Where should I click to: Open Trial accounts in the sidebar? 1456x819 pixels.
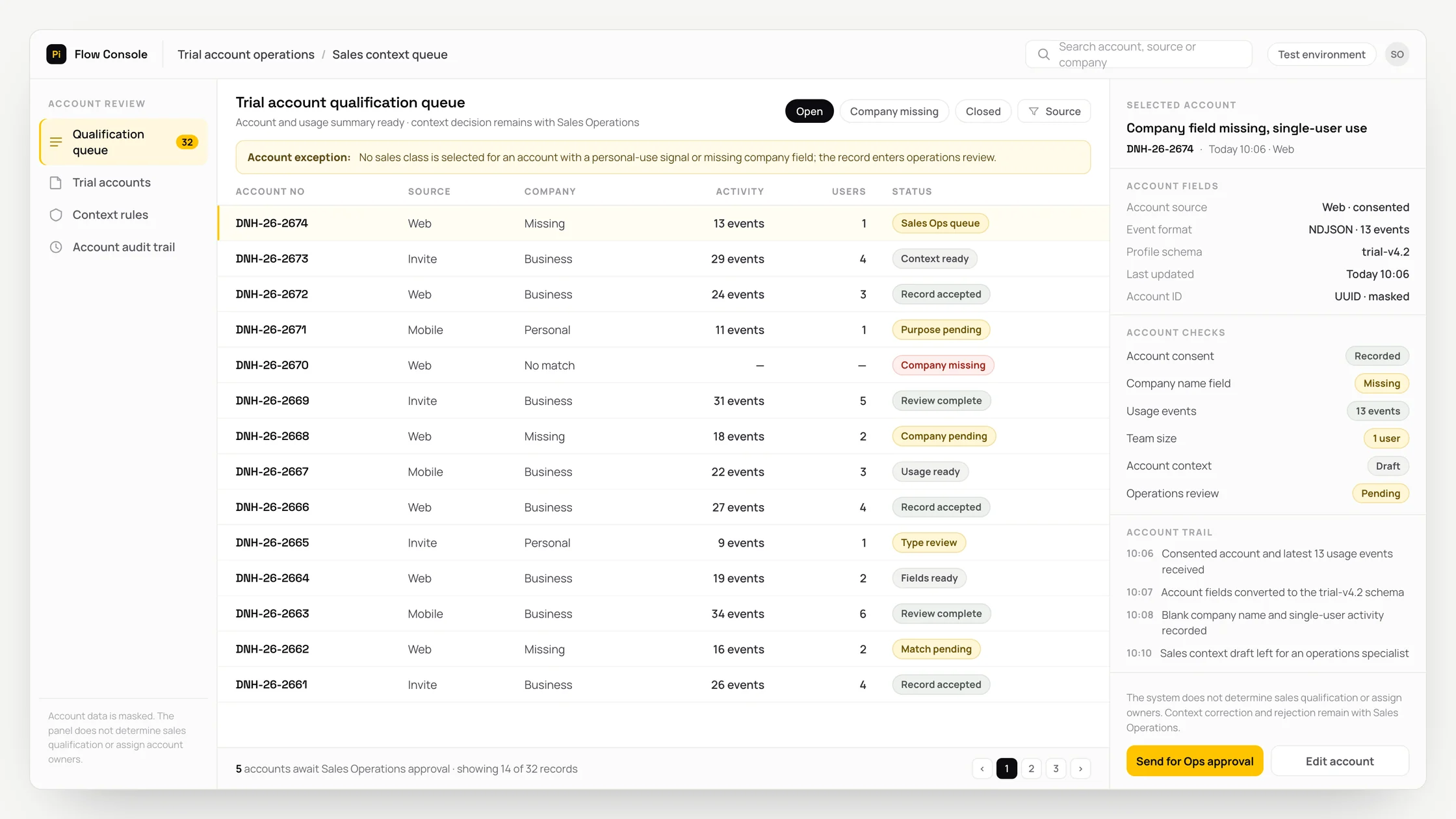[x=123, y=183]
